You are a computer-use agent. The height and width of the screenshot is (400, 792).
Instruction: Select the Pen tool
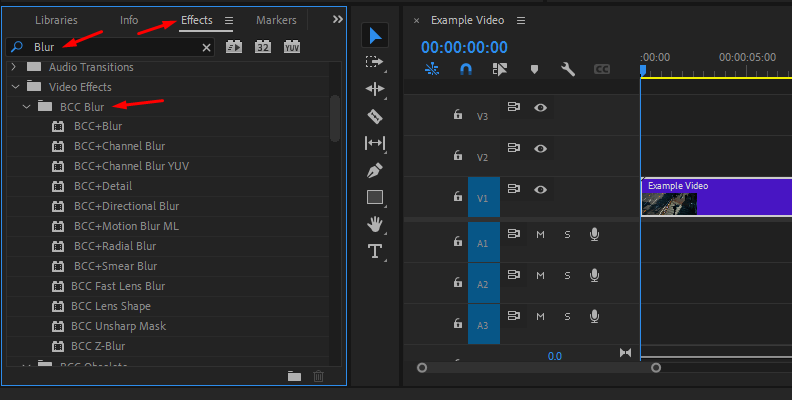click(375, 170)
